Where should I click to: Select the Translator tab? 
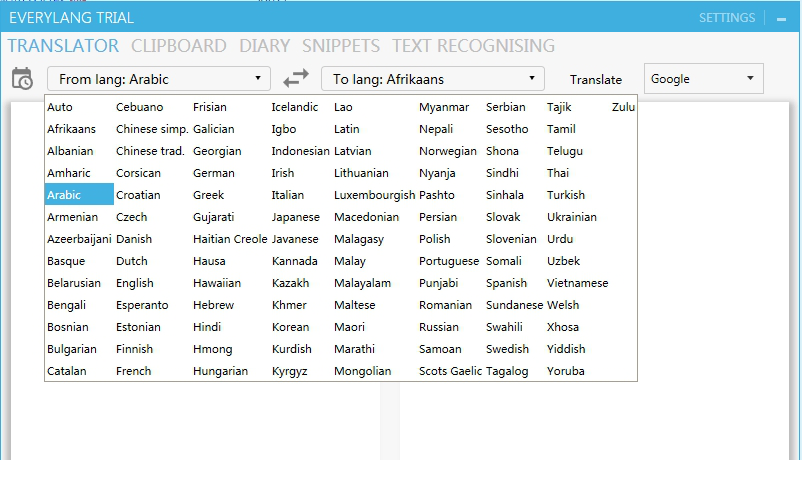coord(63,46)
